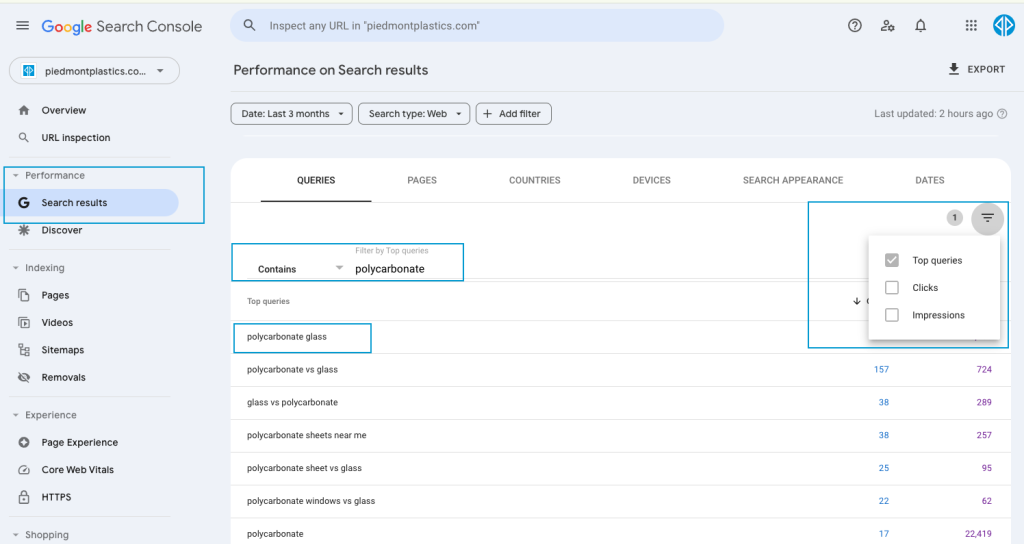
Task: Click the Page Experience plus icon
Action: point(24,442)
